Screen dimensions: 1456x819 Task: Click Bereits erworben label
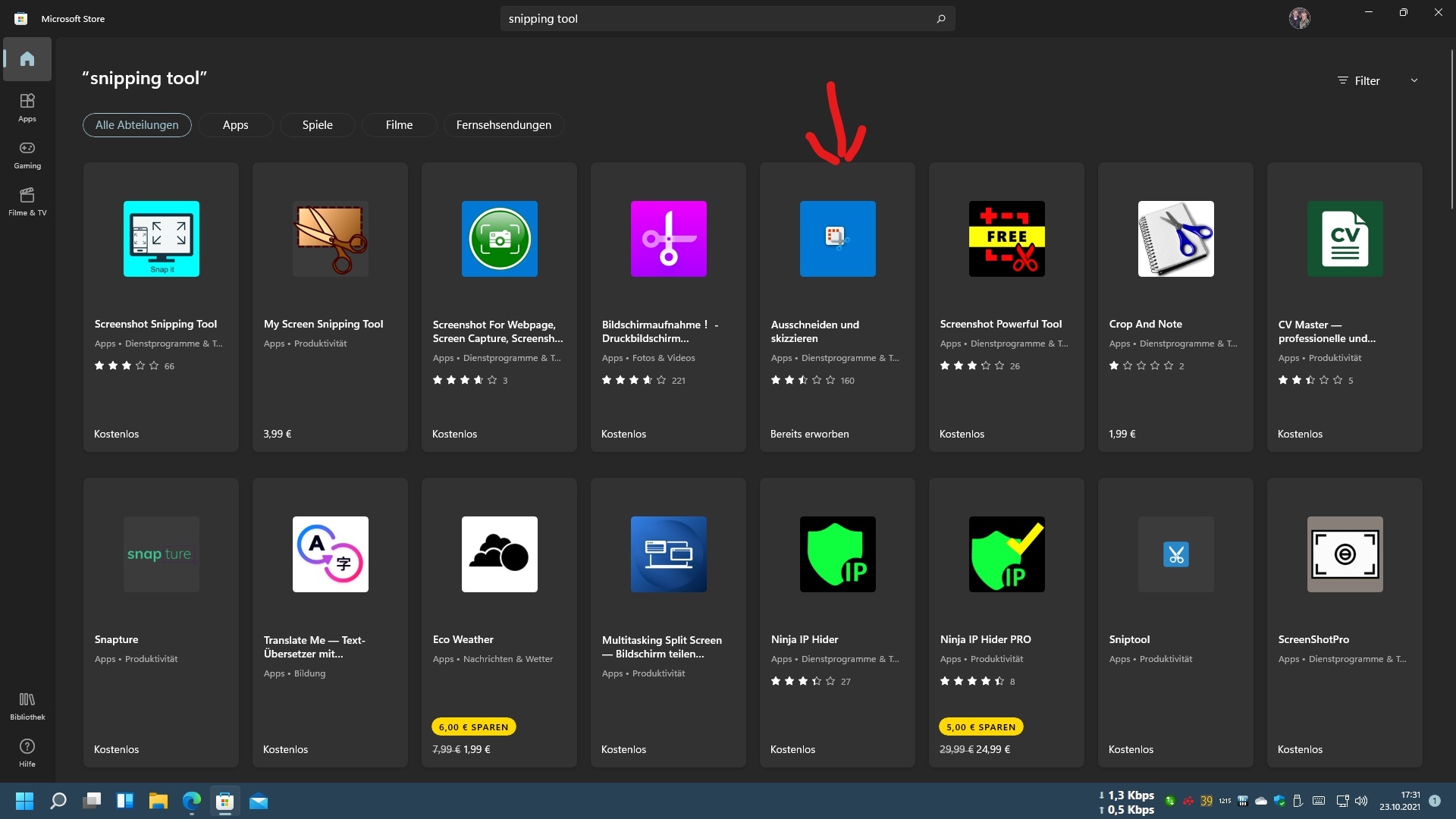click(809, 434)
